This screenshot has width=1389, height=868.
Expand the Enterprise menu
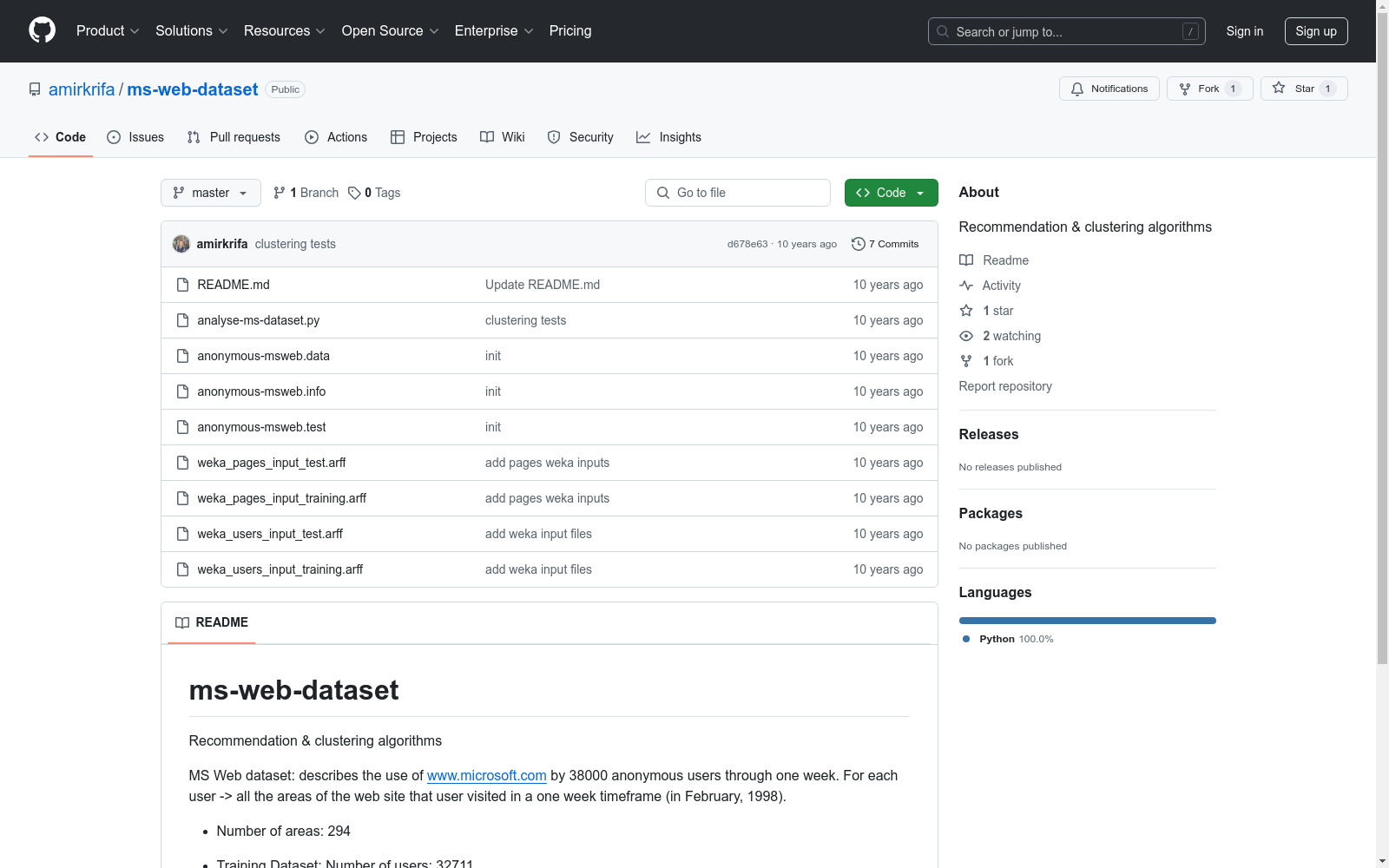coord(495,31)
